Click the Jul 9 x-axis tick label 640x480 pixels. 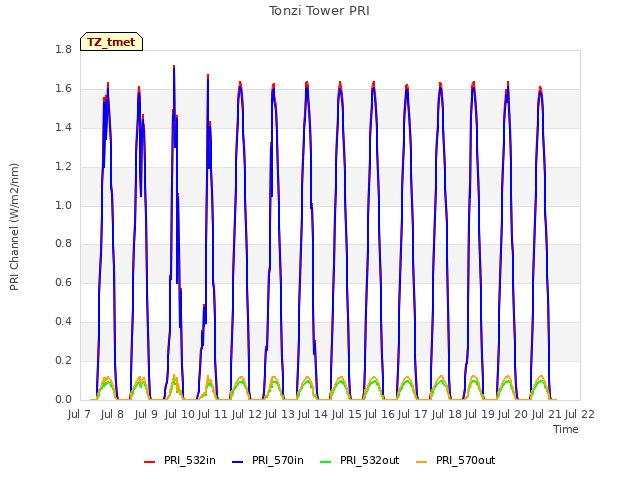tap(146, 414)
